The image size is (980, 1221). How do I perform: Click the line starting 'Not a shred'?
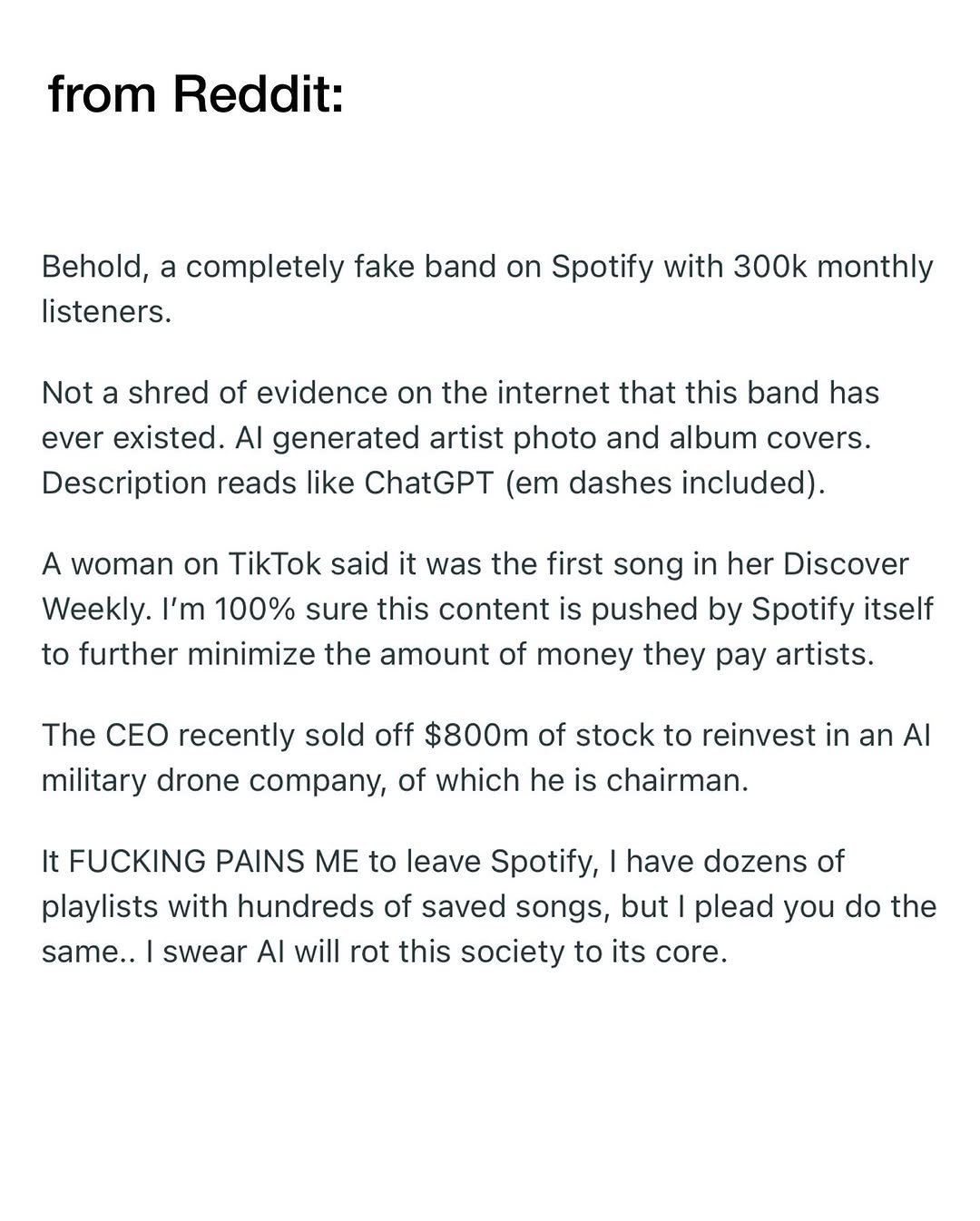tap(461, 393)
